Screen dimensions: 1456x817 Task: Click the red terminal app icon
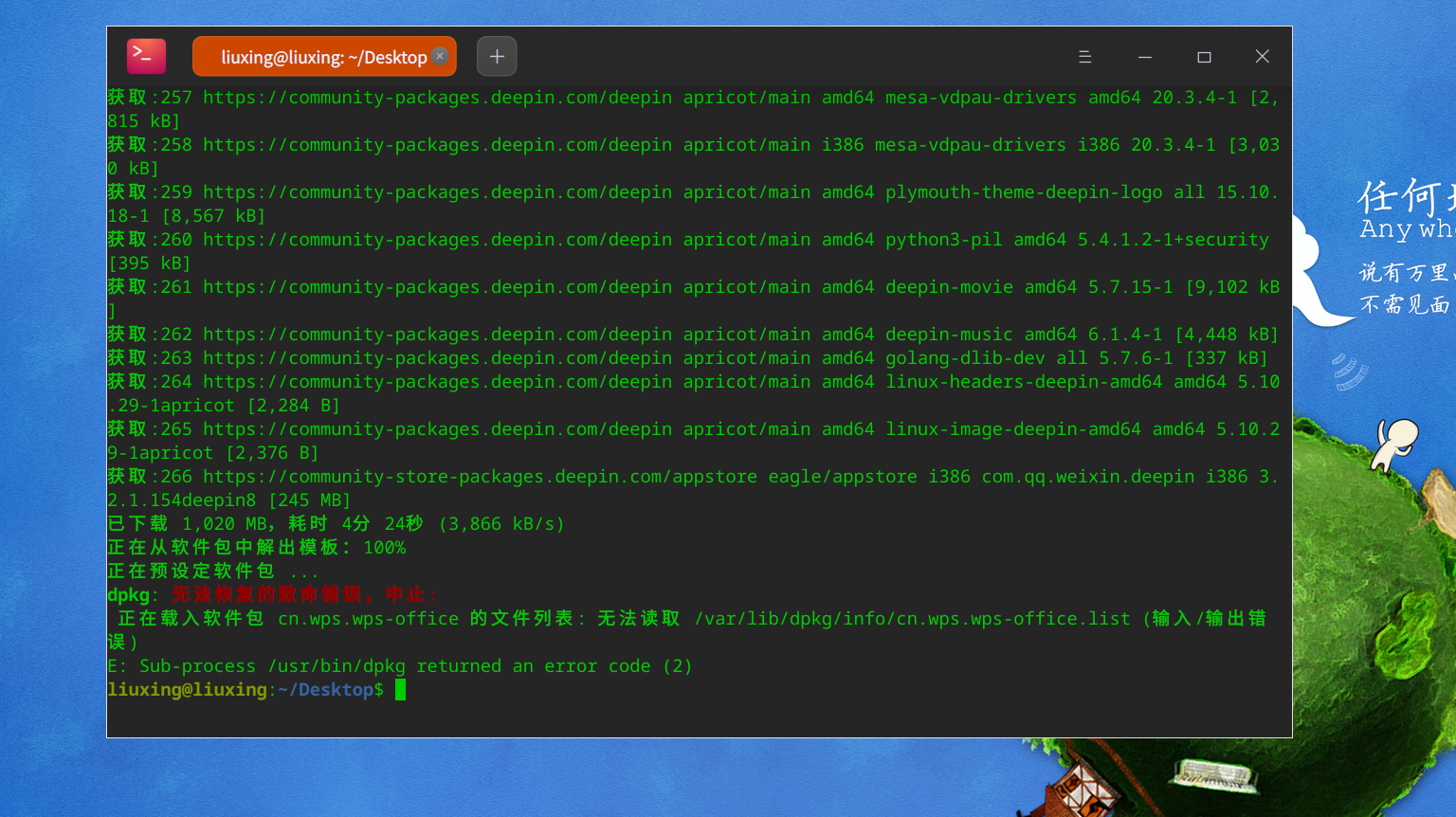pyautogui.click(x=146, y=56)
